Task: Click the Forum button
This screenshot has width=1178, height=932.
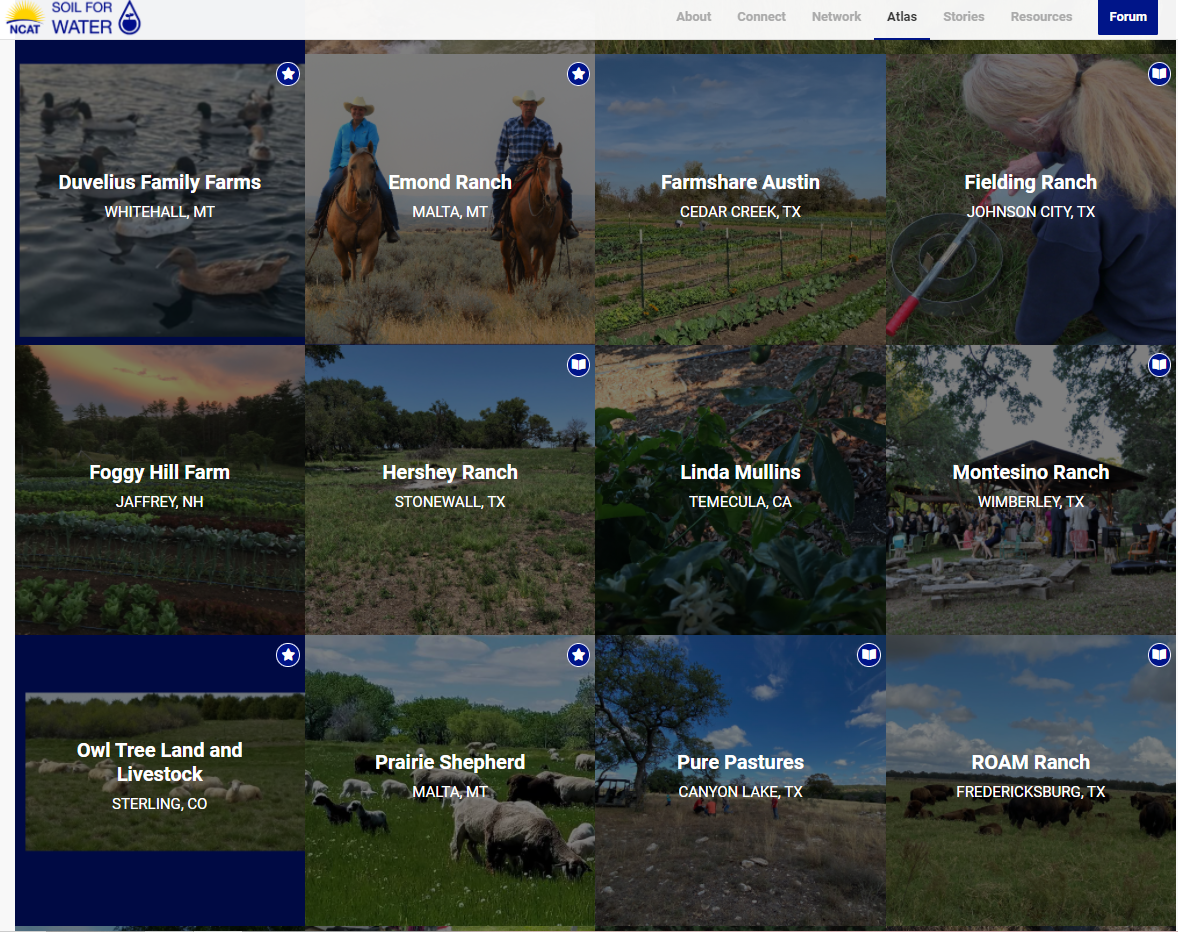Action: 1128,17
